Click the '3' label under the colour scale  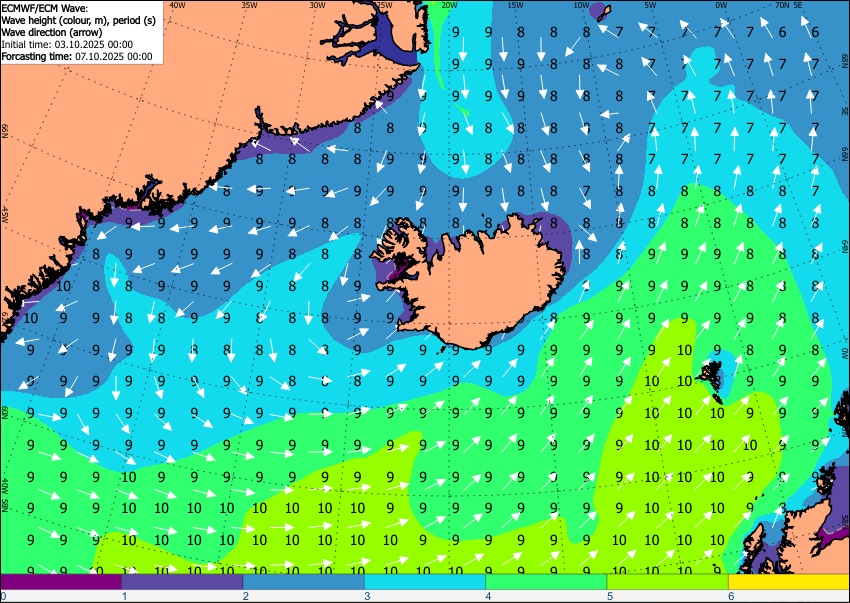click(367, 596)
